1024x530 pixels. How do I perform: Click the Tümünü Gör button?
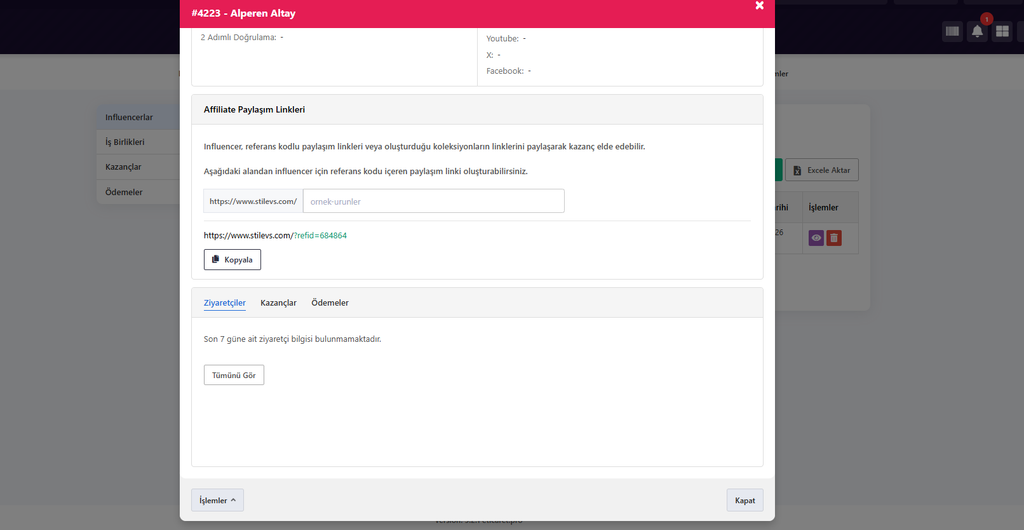click(x=234, y=375)
